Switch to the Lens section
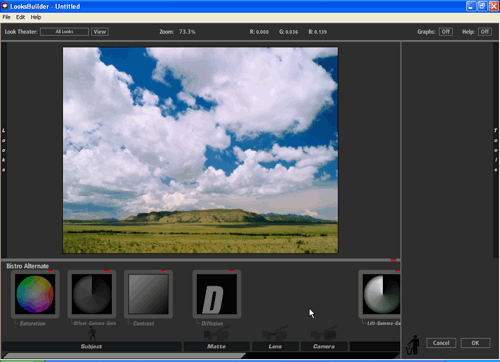Image resolution: width=500 pixels, height=362 pixels. coord(275,346)
